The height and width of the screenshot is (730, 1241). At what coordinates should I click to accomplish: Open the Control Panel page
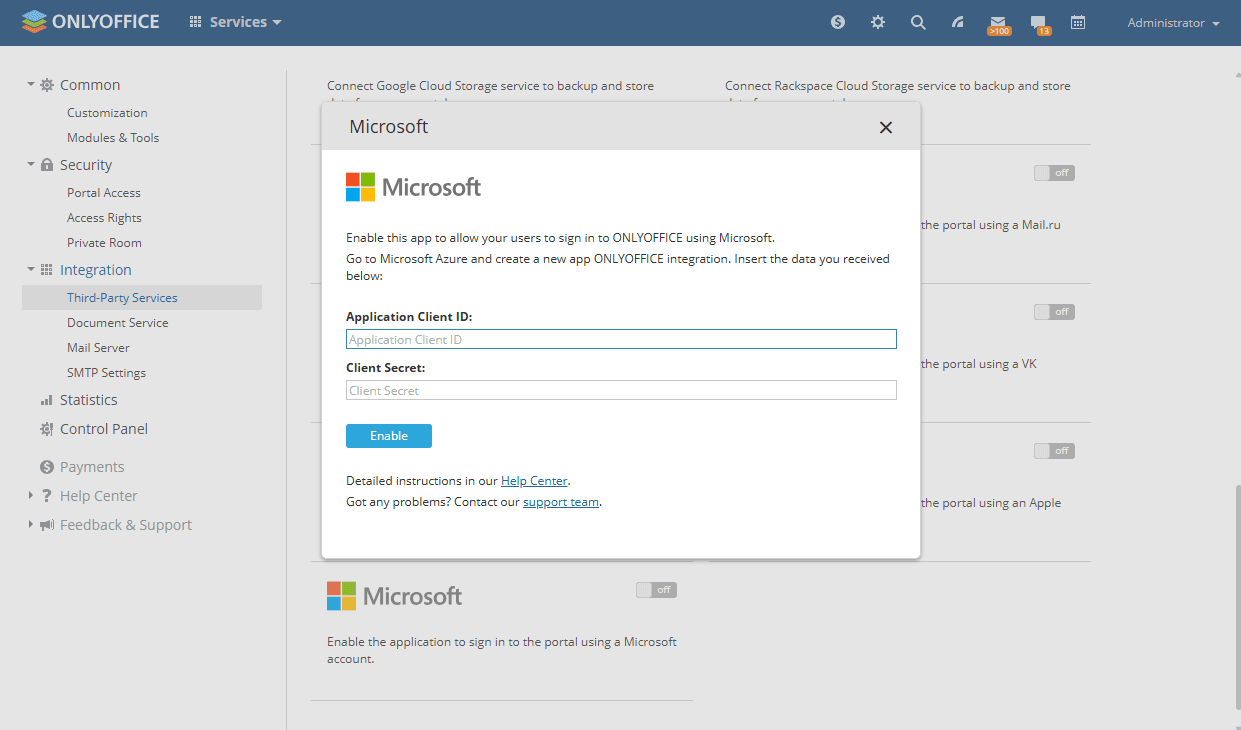click(x=104, y=429)
